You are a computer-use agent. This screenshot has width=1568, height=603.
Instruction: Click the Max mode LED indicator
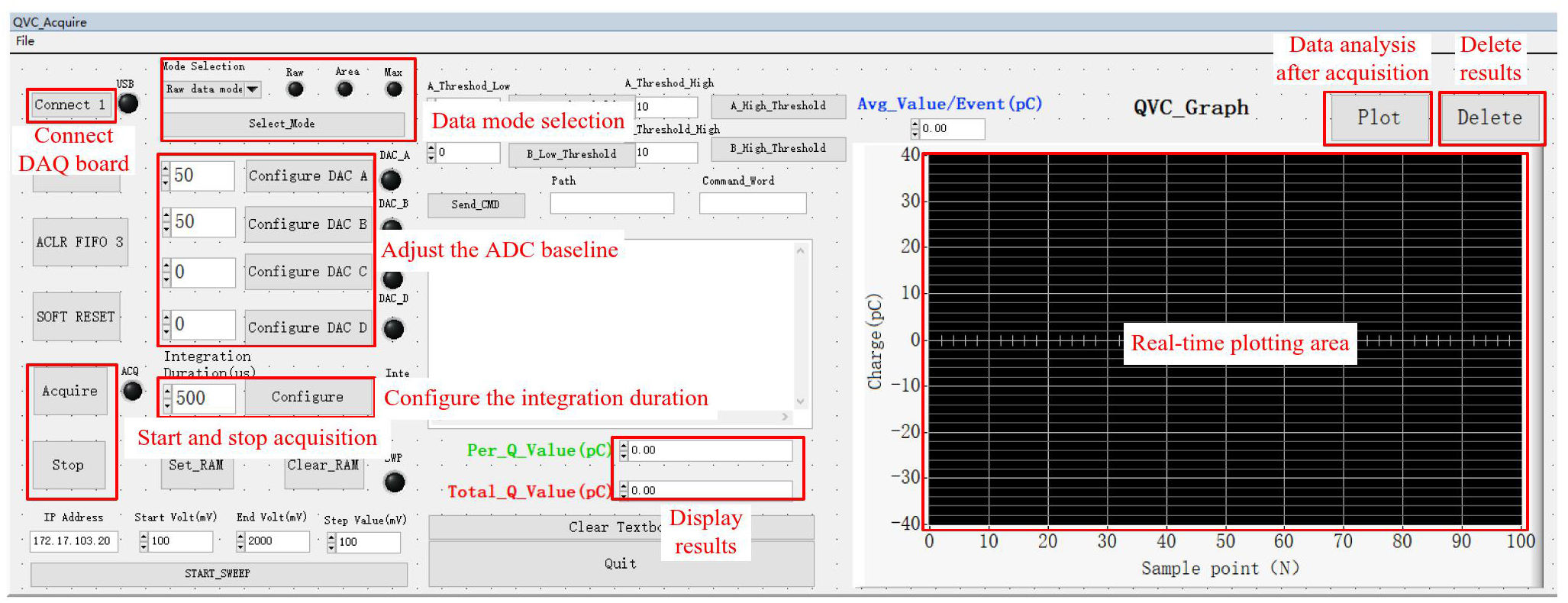click(x=394, y=89)
